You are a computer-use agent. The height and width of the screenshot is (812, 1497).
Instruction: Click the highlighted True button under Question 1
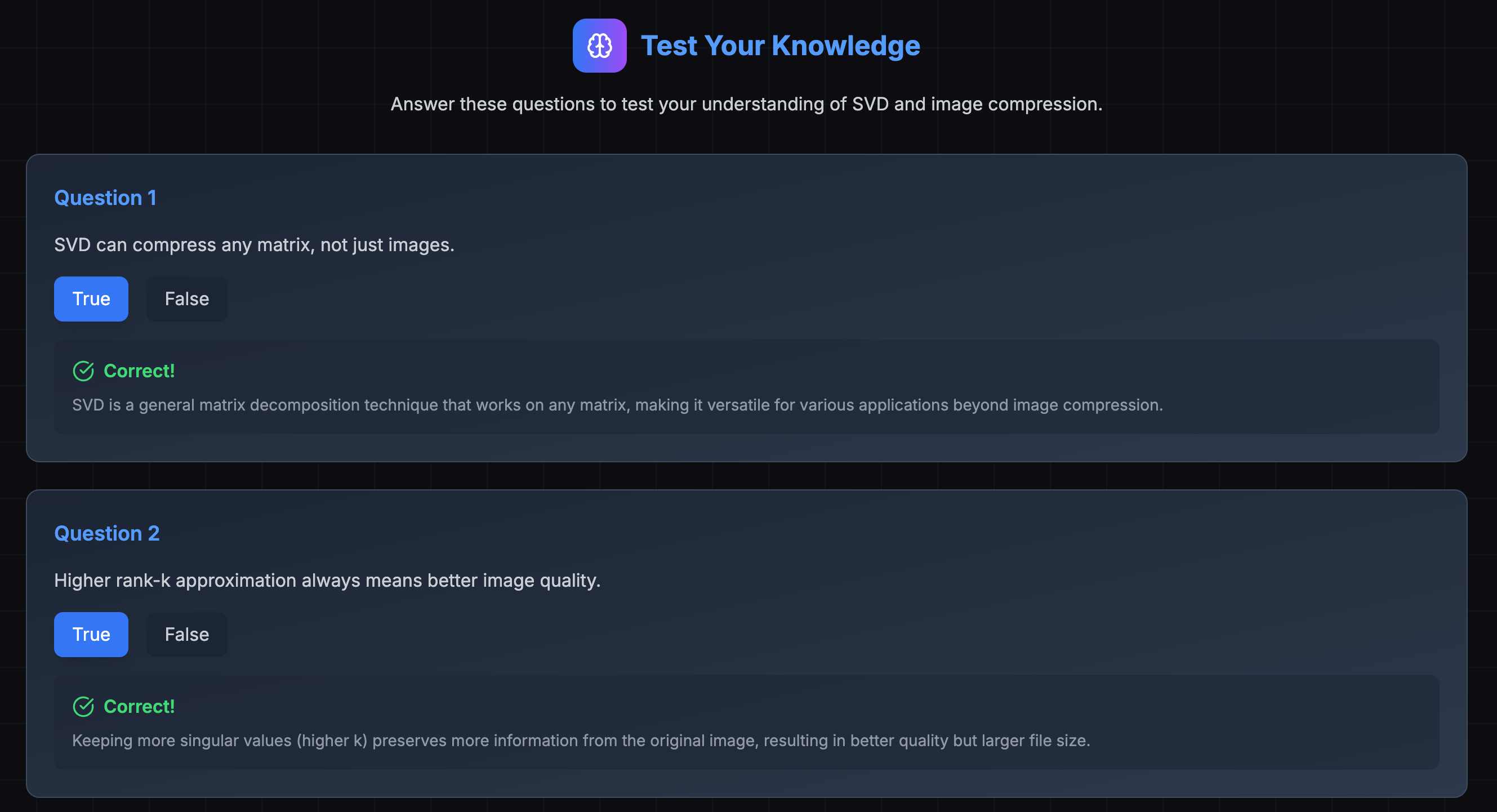[91, 298]
